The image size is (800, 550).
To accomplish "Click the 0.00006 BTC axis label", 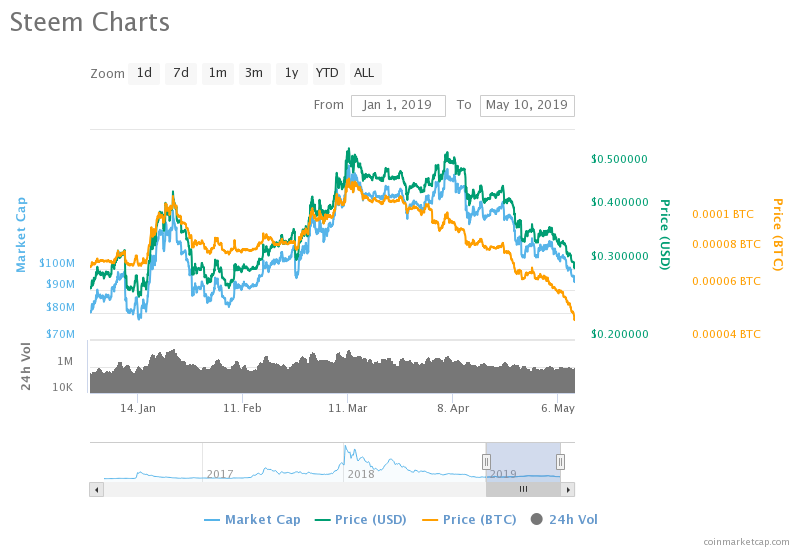I will [x=726, y=281].
